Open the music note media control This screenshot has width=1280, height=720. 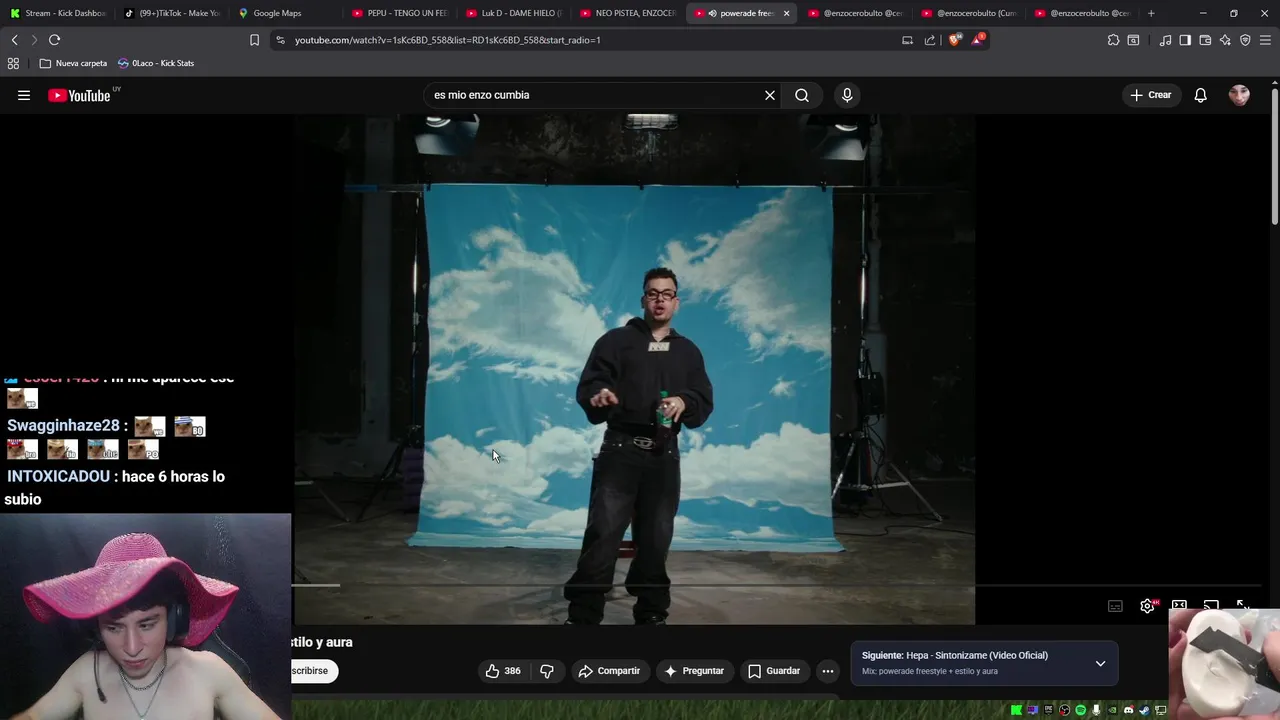click(1165, 40)
